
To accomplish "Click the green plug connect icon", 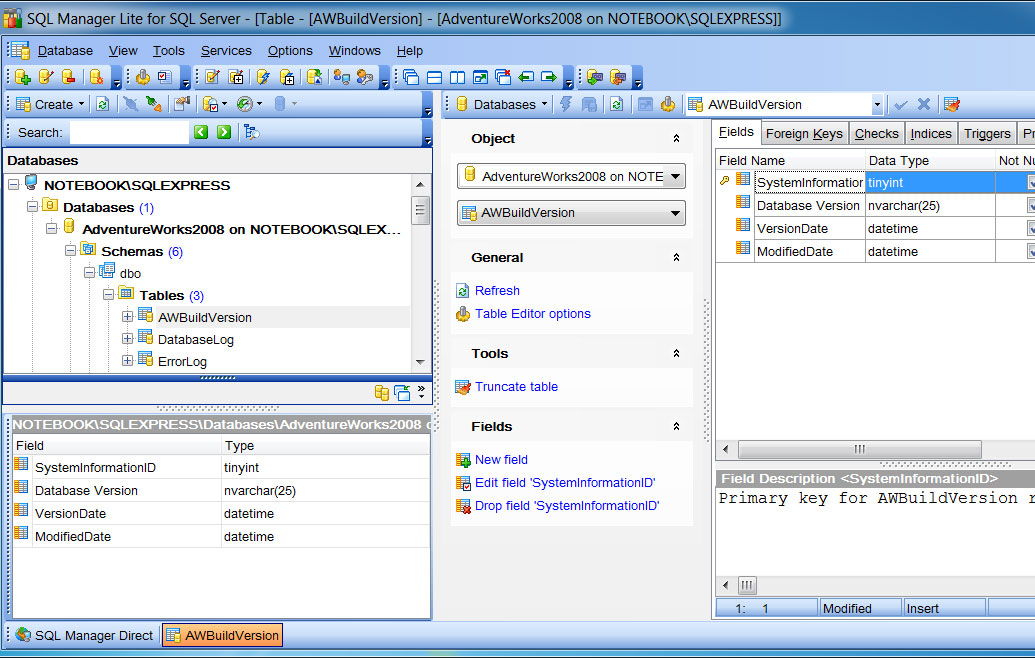I will tap(154, 104).
